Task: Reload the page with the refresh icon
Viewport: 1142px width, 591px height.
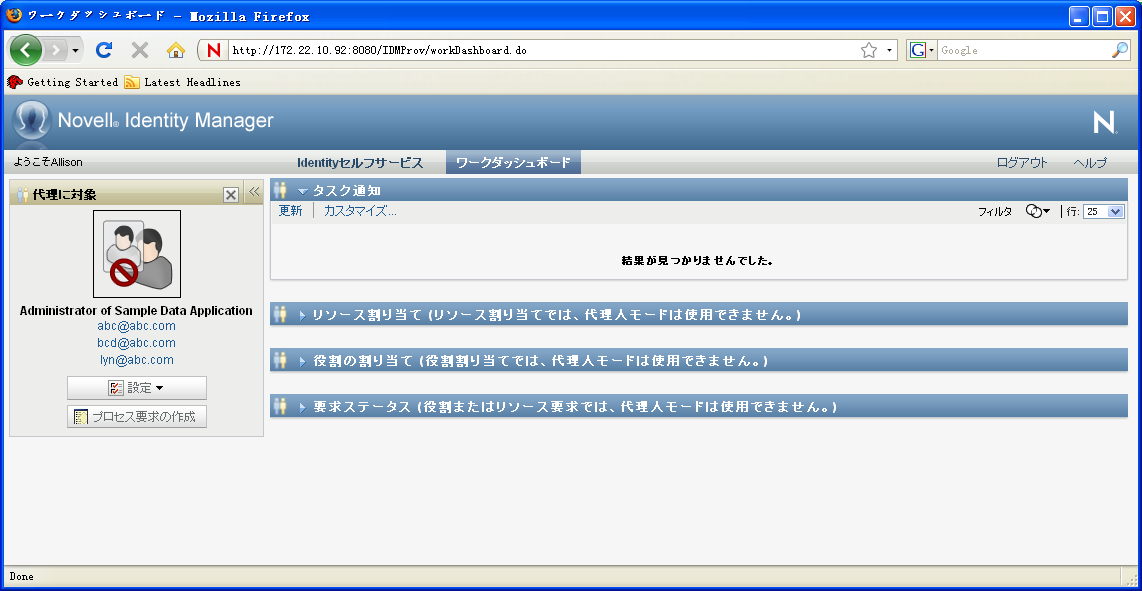Action: pyautogui.click(x=104, y=50)
